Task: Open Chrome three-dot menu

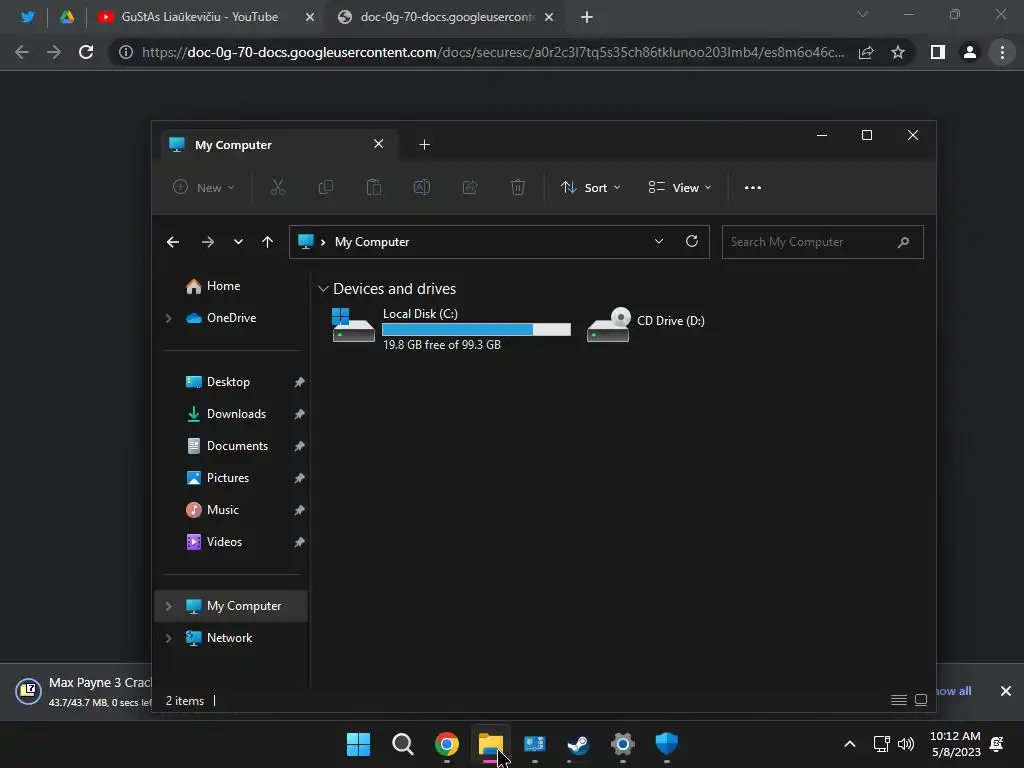Action: pyautogui.click(x=1002, y=52)
